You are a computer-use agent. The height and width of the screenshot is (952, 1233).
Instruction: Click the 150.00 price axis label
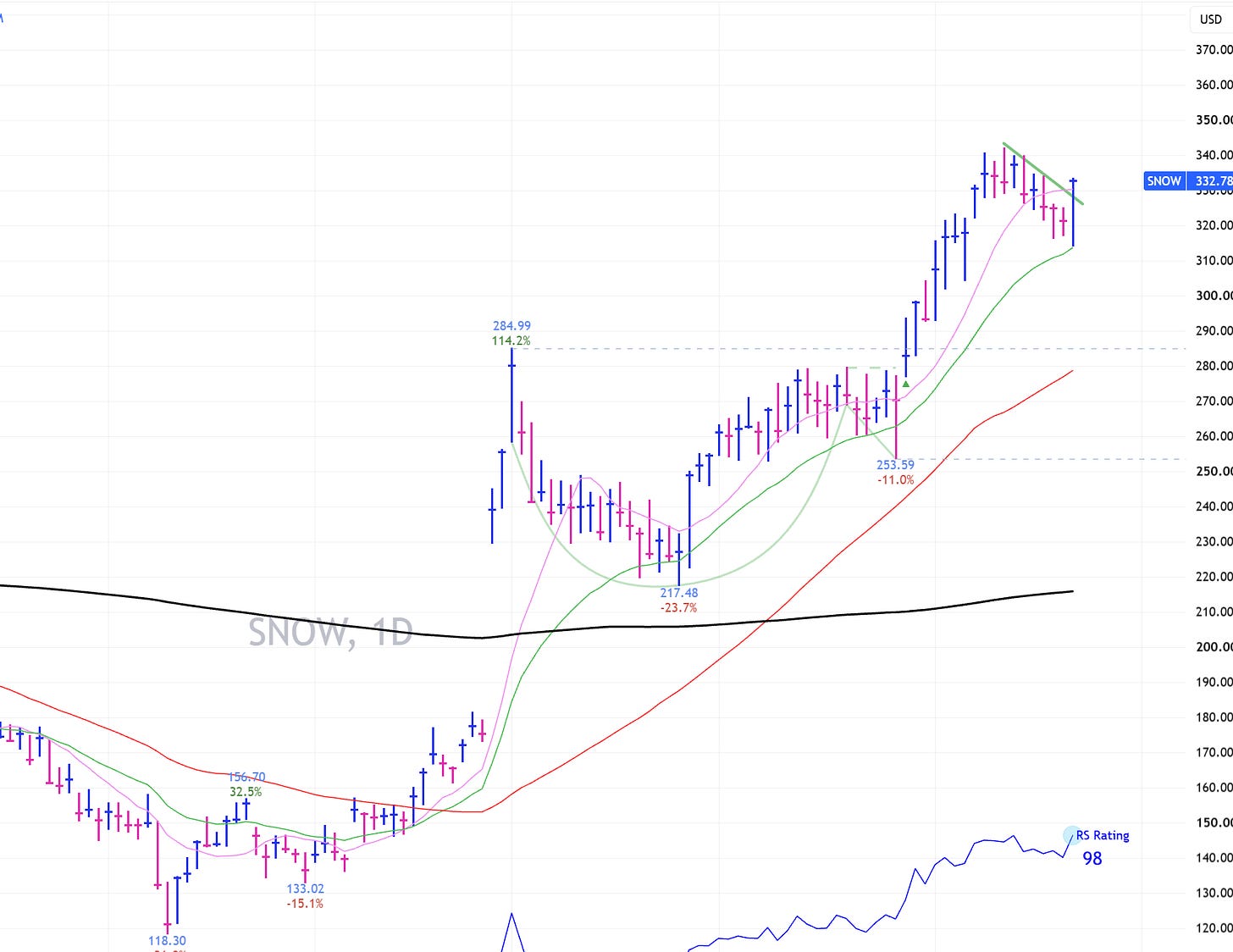pos(1214,822)
